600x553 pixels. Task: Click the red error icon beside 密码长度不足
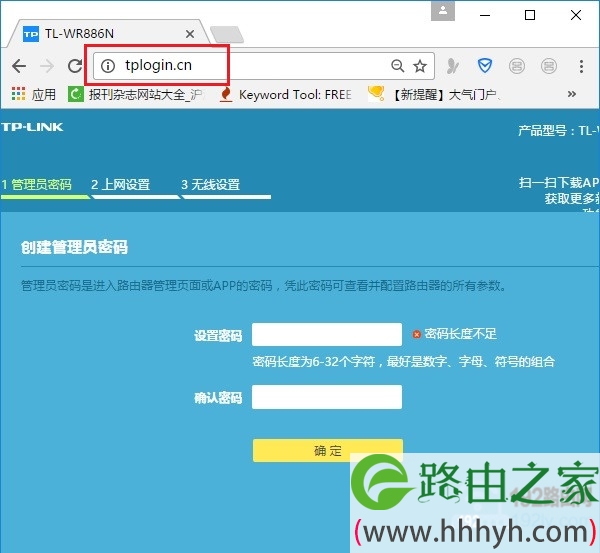[417, 334]
